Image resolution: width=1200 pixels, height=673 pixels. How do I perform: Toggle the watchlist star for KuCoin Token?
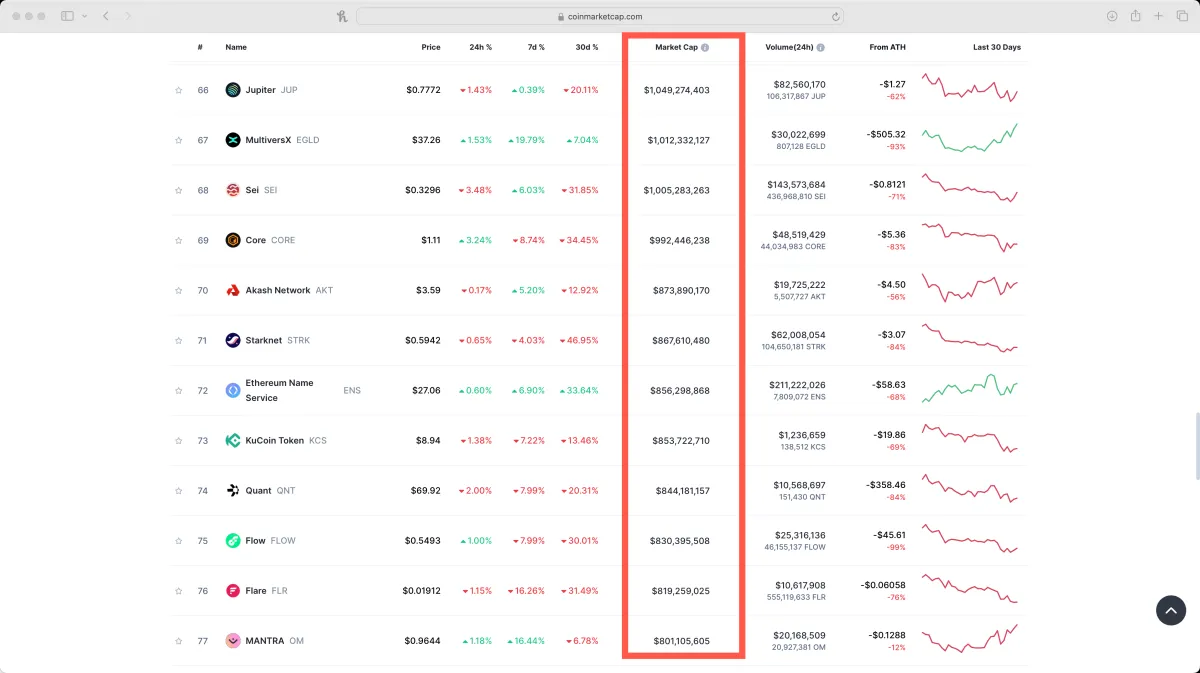pyautogui.click(x=179, y=440)
